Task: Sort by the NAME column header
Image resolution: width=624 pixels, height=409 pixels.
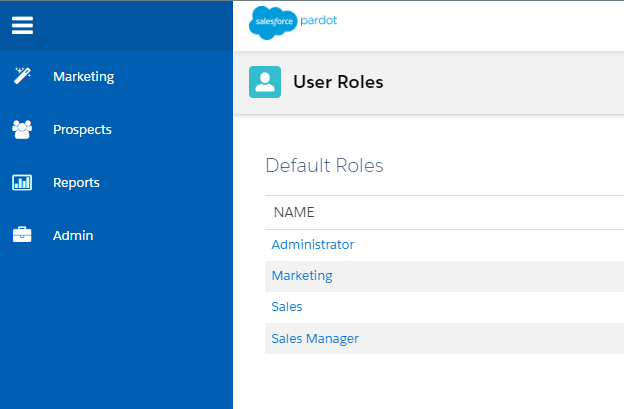Action: pos(294,212)
